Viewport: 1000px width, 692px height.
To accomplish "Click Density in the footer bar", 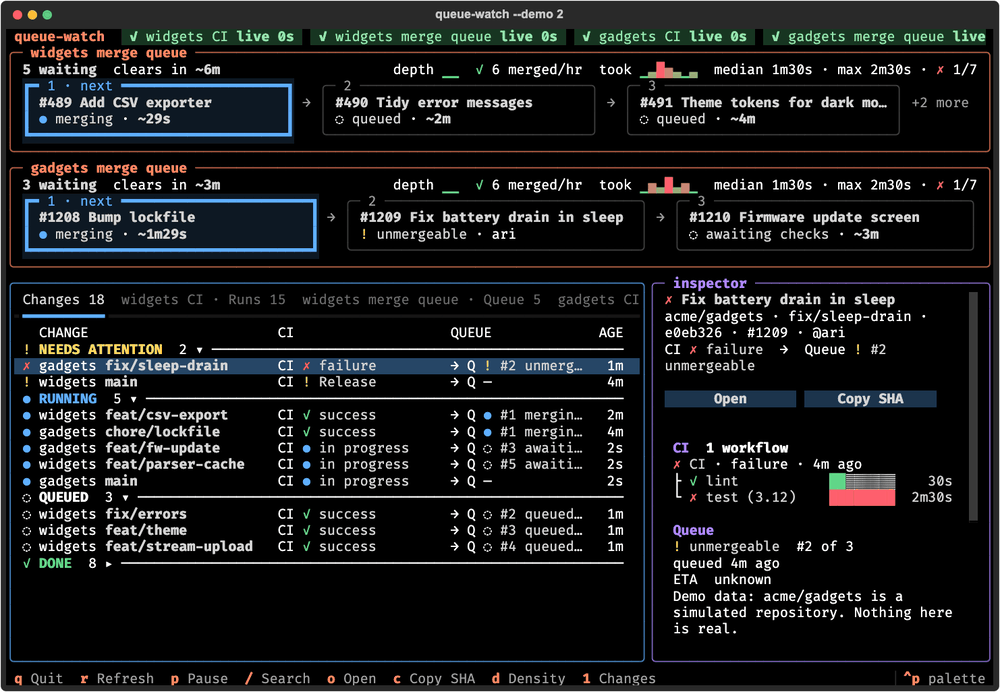I will [x=529, y=679].
